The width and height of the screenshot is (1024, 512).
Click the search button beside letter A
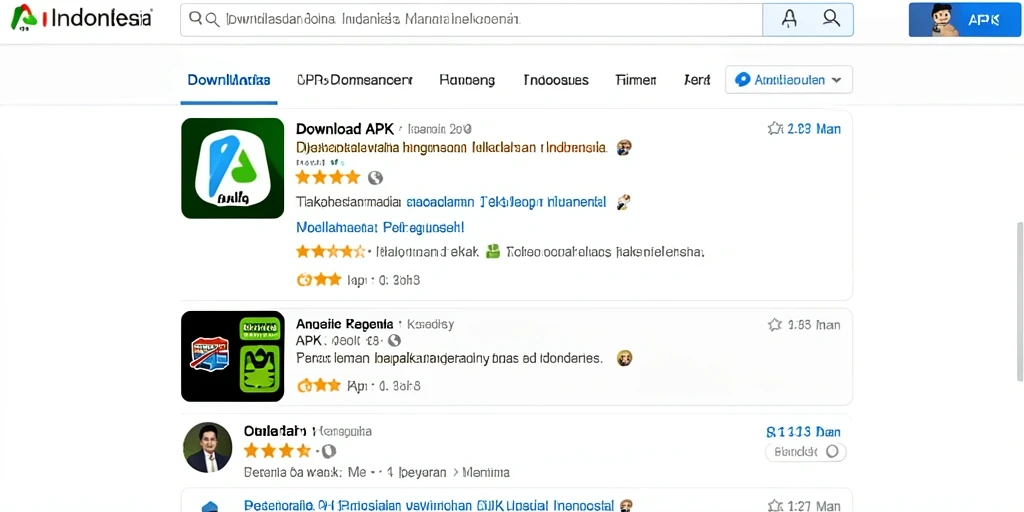(x=831, y=19)
